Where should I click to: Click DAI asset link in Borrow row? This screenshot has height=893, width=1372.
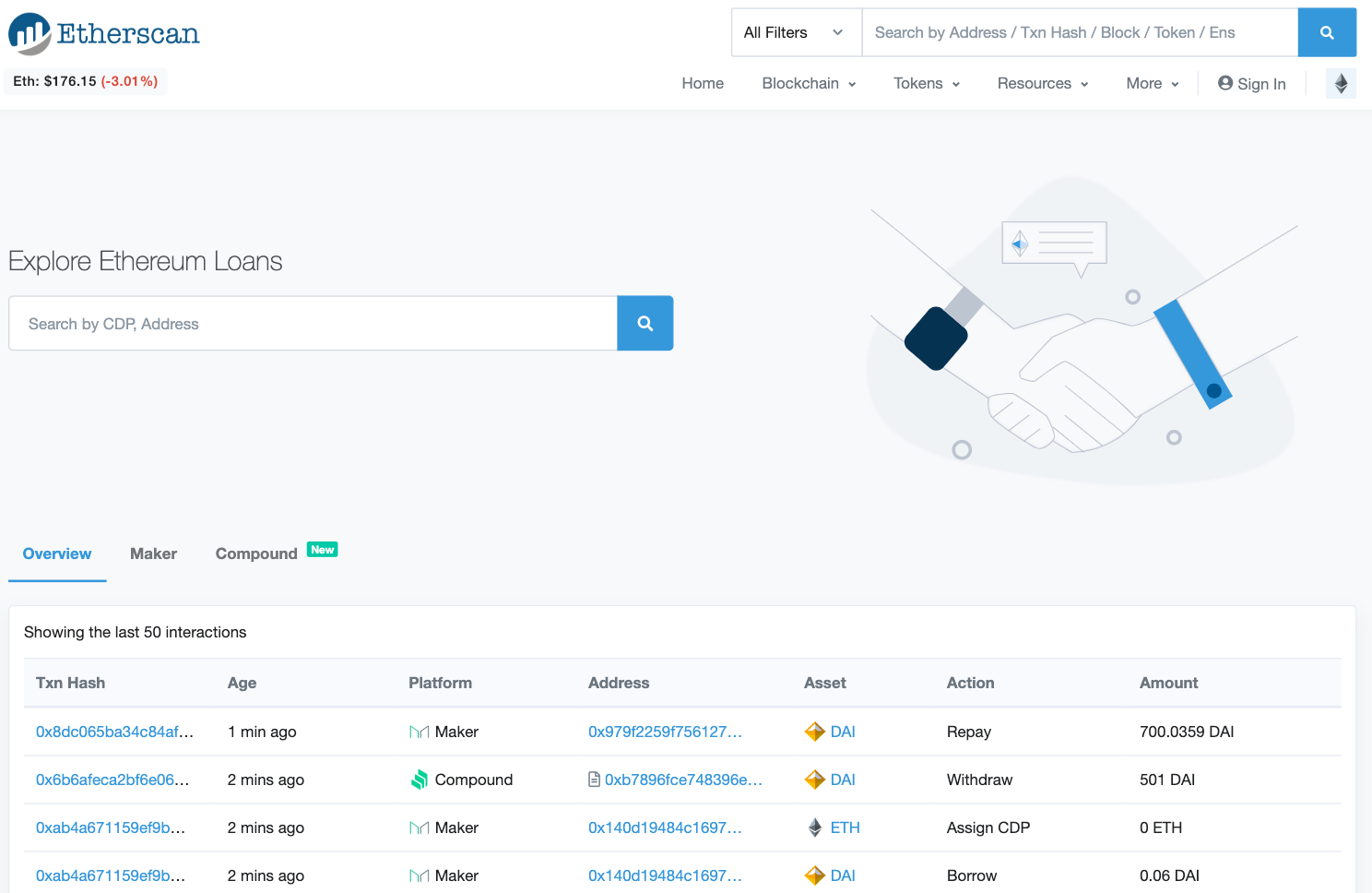click(x=843, y=875)
